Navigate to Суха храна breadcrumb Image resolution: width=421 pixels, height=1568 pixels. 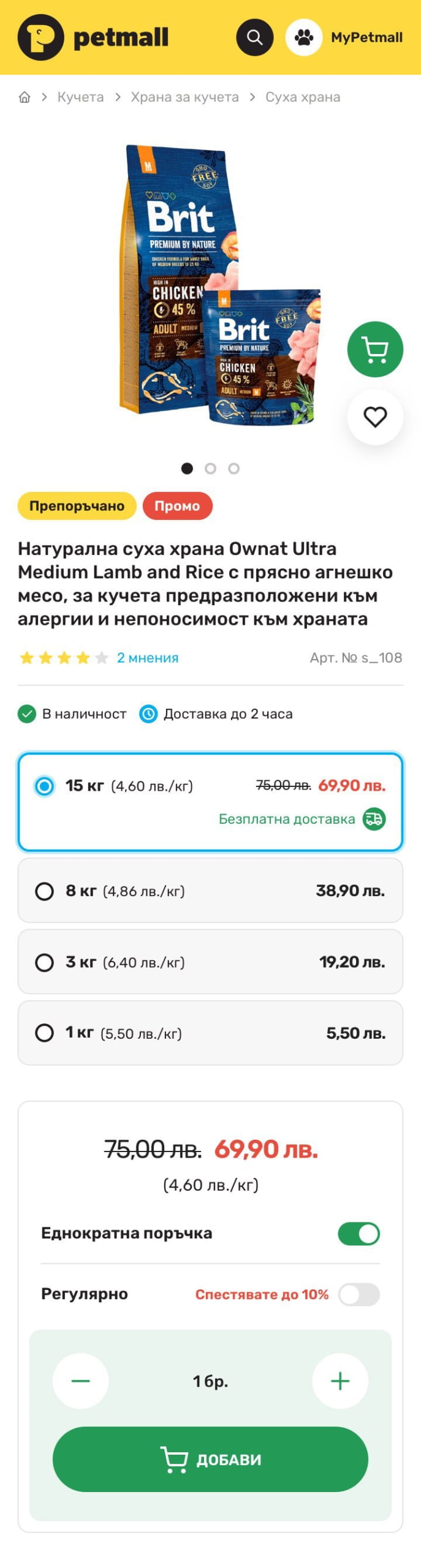click(x=303, y=97)
